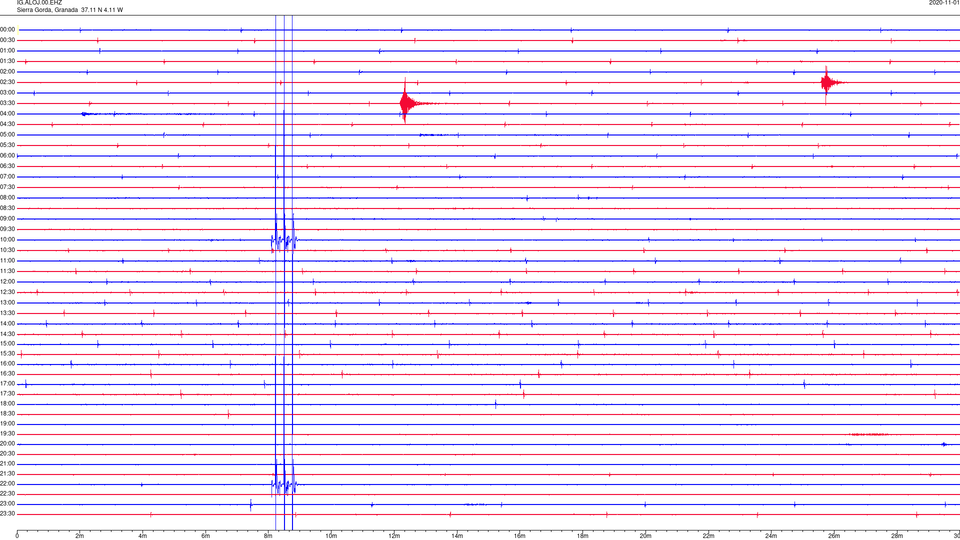Select the 04:30 row label
This screenshot has width=960, height=540.
click(7, 124)
